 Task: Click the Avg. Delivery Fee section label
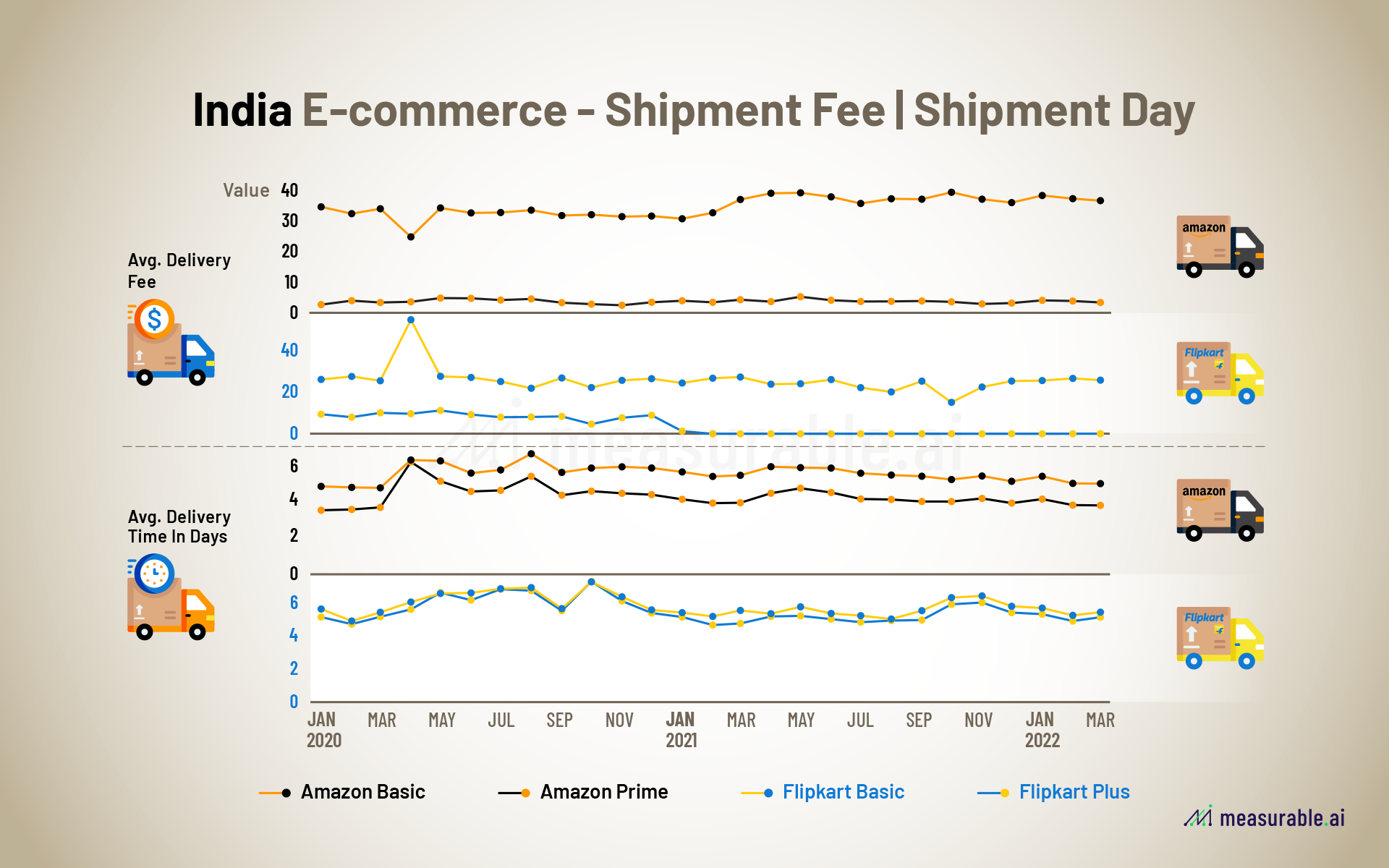(x=179, y=271)
